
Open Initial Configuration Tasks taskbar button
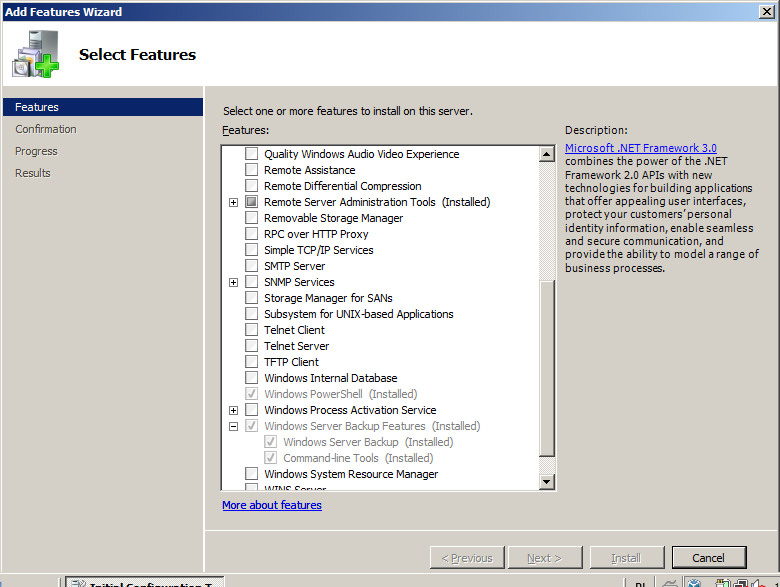(145, 582)
